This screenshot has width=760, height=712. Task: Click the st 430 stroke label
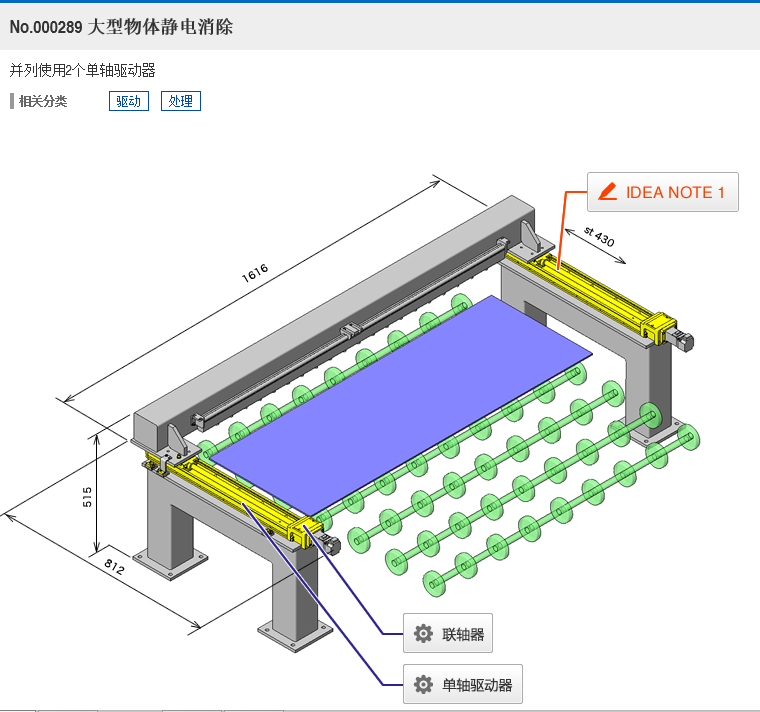pyautogui.click(x=599, y=237)
